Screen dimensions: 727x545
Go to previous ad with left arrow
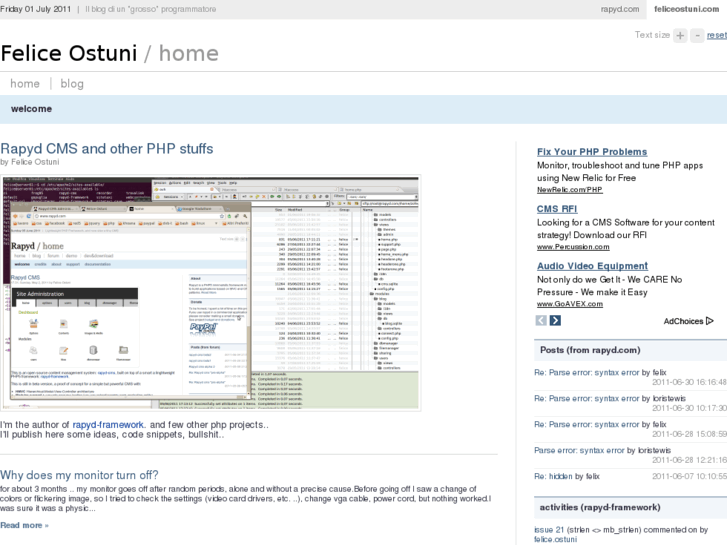click(541, 321)
